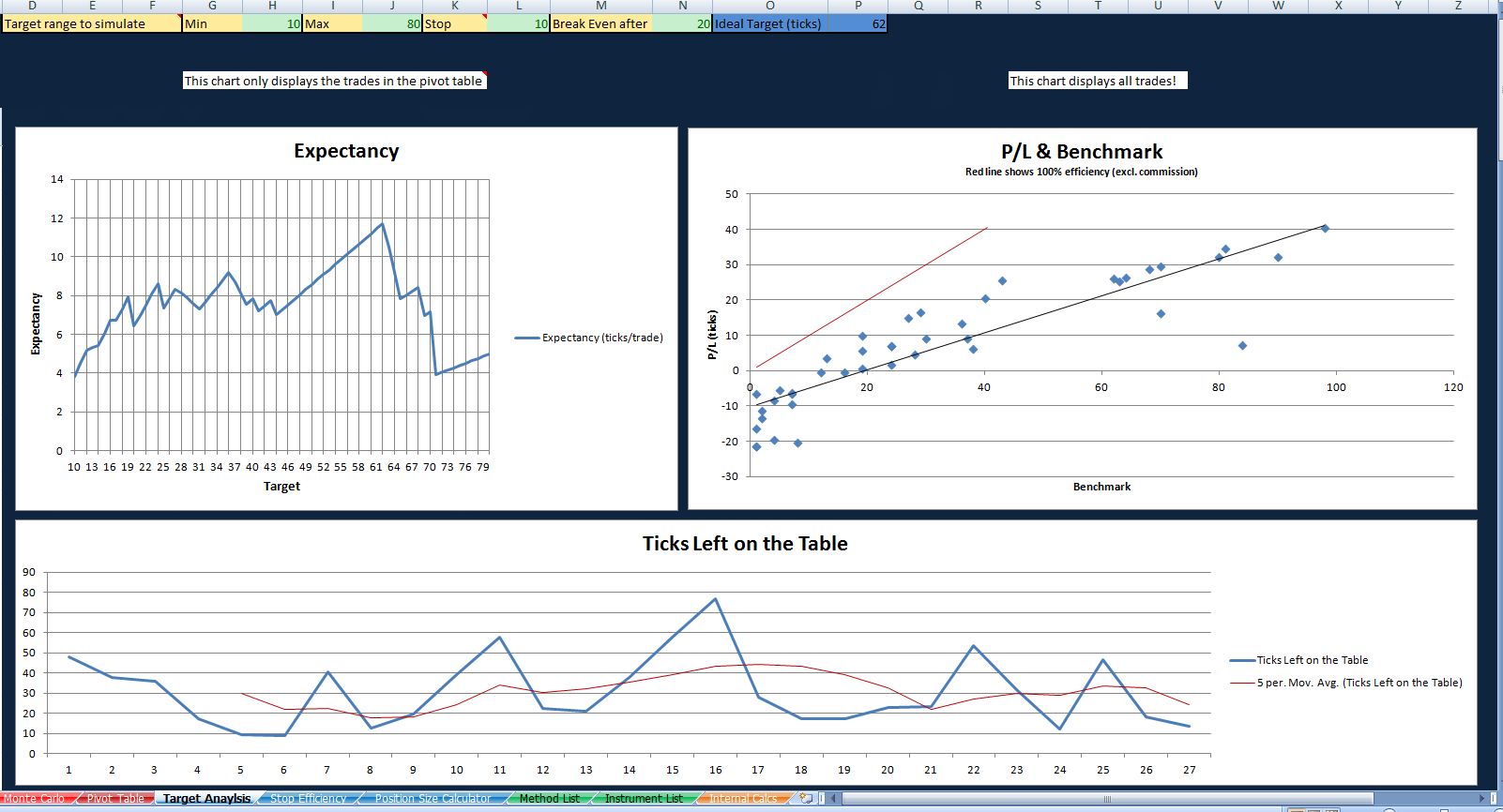Click the Expectancy chart title
1503x812 pixels.
(346, 151)
